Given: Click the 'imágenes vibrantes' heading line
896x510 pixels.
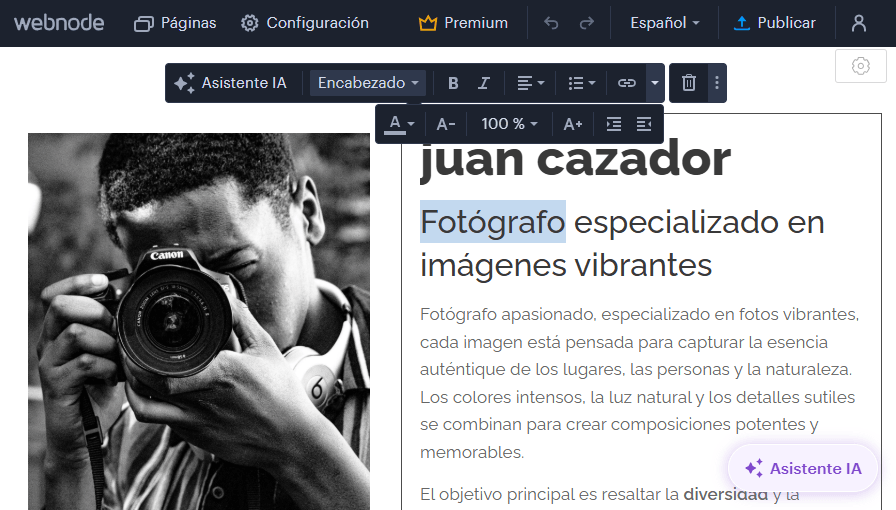Looking at the screenshot, I should 566,265.
